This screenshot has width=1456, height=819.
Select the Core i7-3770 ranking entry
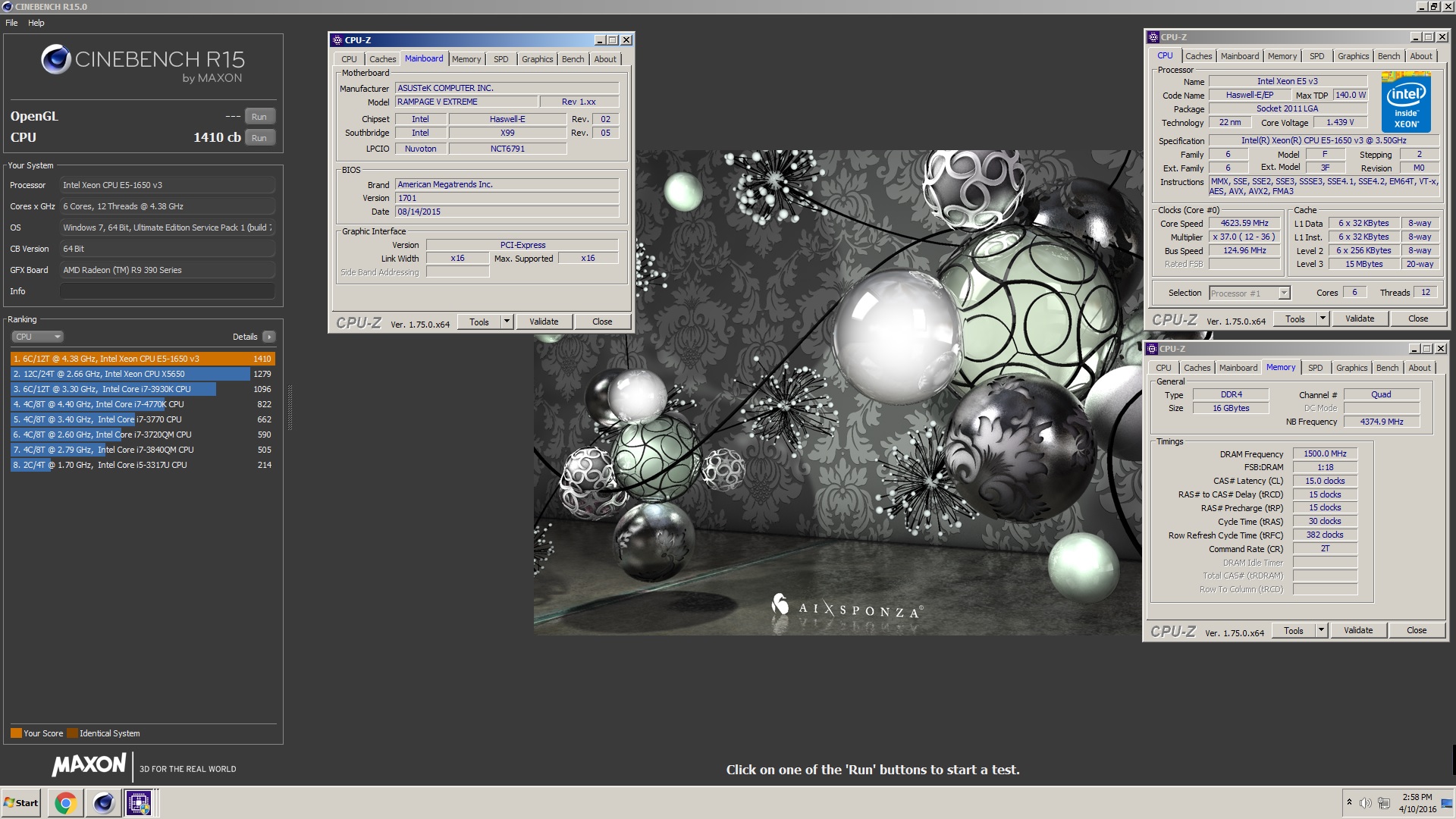[143, 419]
